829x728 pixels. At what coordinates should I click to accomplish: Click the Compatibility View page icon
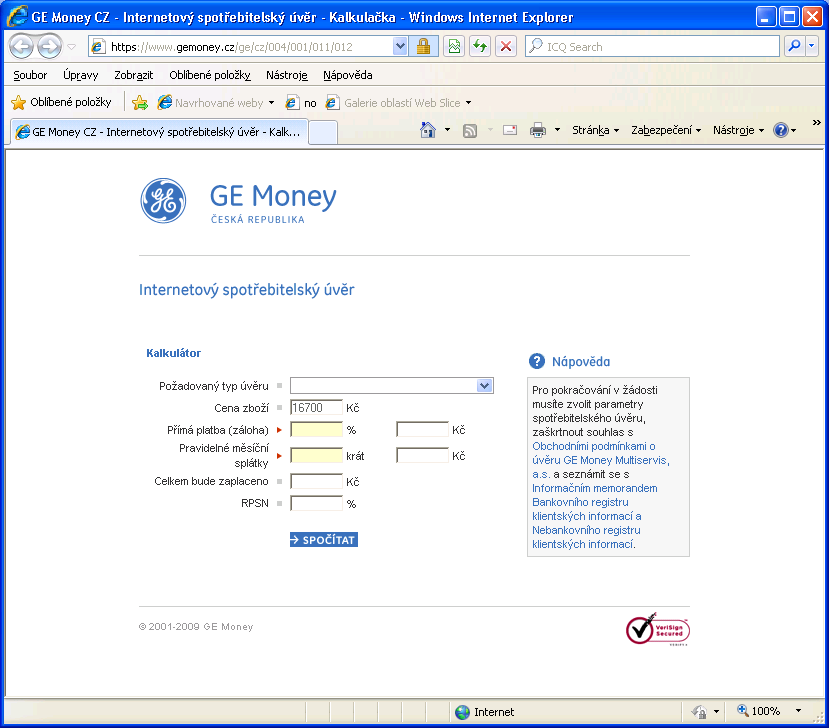[454, 47]
